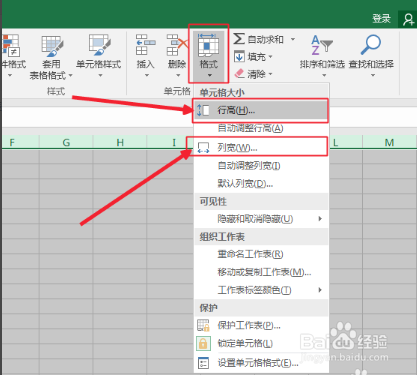Click the Insert (插入) cells icon
The image size is (417, 375).
[146, 45]
